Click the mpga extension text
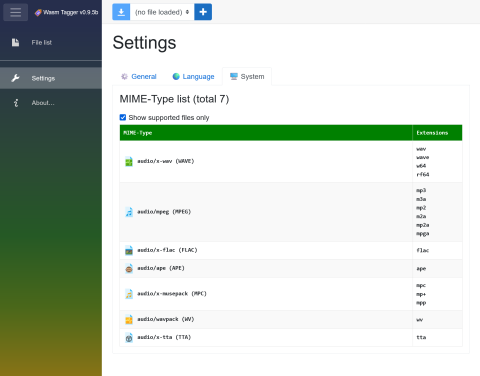This screenshot has height=376, width=480. click(x=423, y=234)
